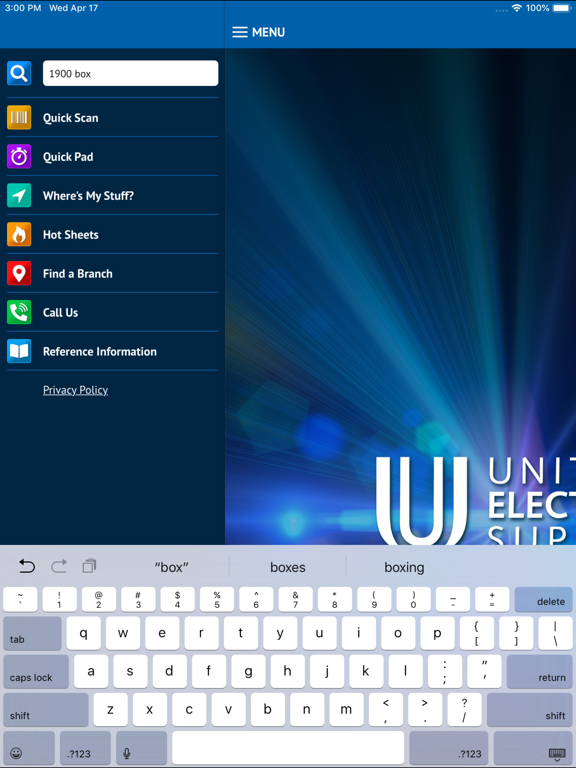Image resolution: width=576 pixels, height=768 pixels.
Task: Tap the orange Hot Sheets flame icon
Action: (x=19, y=235)
